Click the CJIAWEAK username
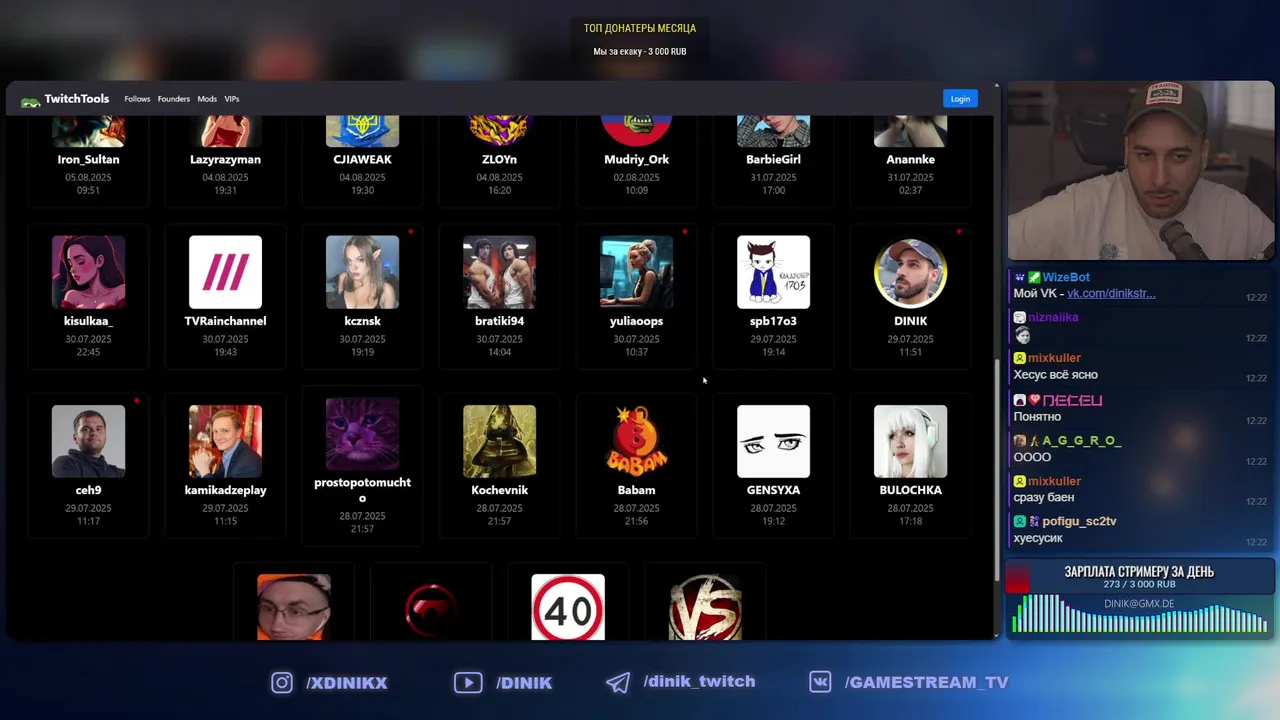1280x720 pixels. (362, 160)
